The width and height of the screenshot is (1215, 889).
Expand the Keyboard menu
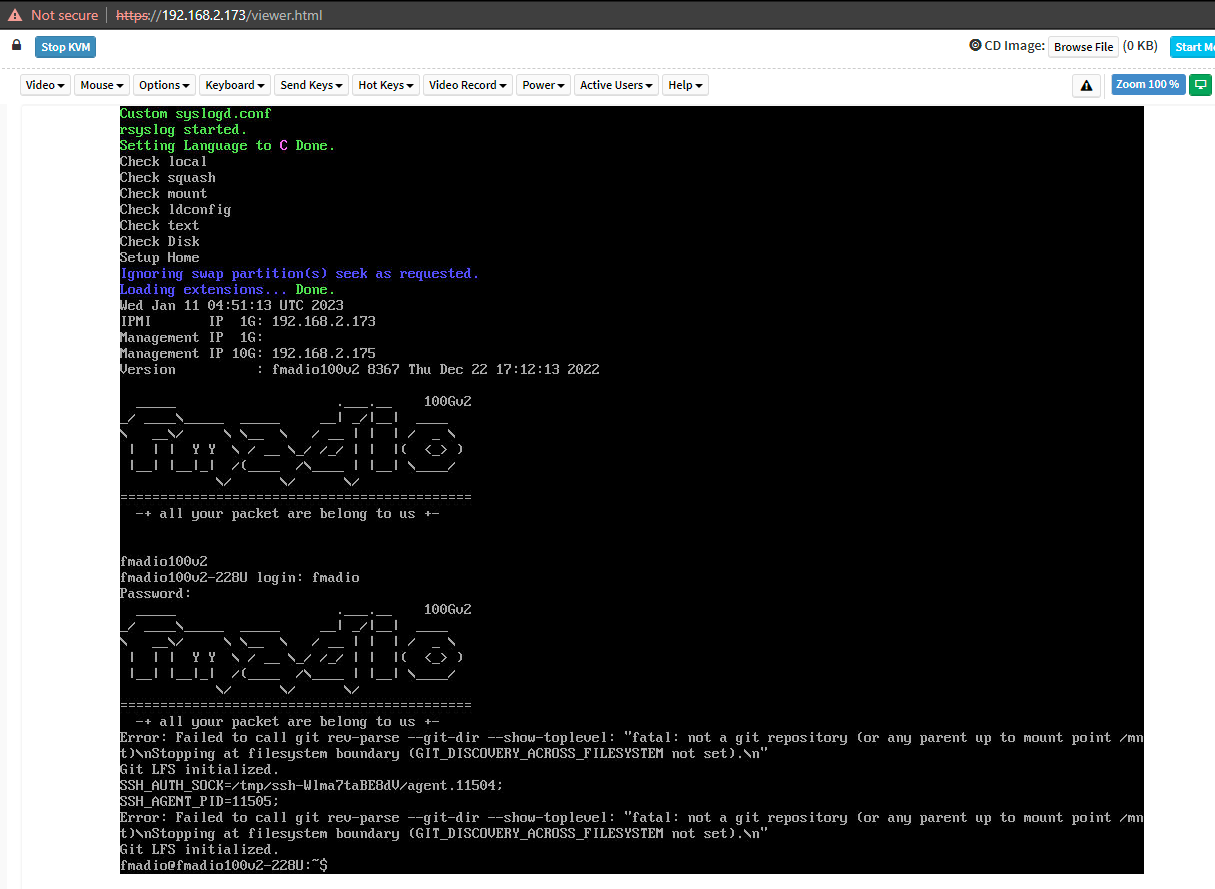point(235,85)
